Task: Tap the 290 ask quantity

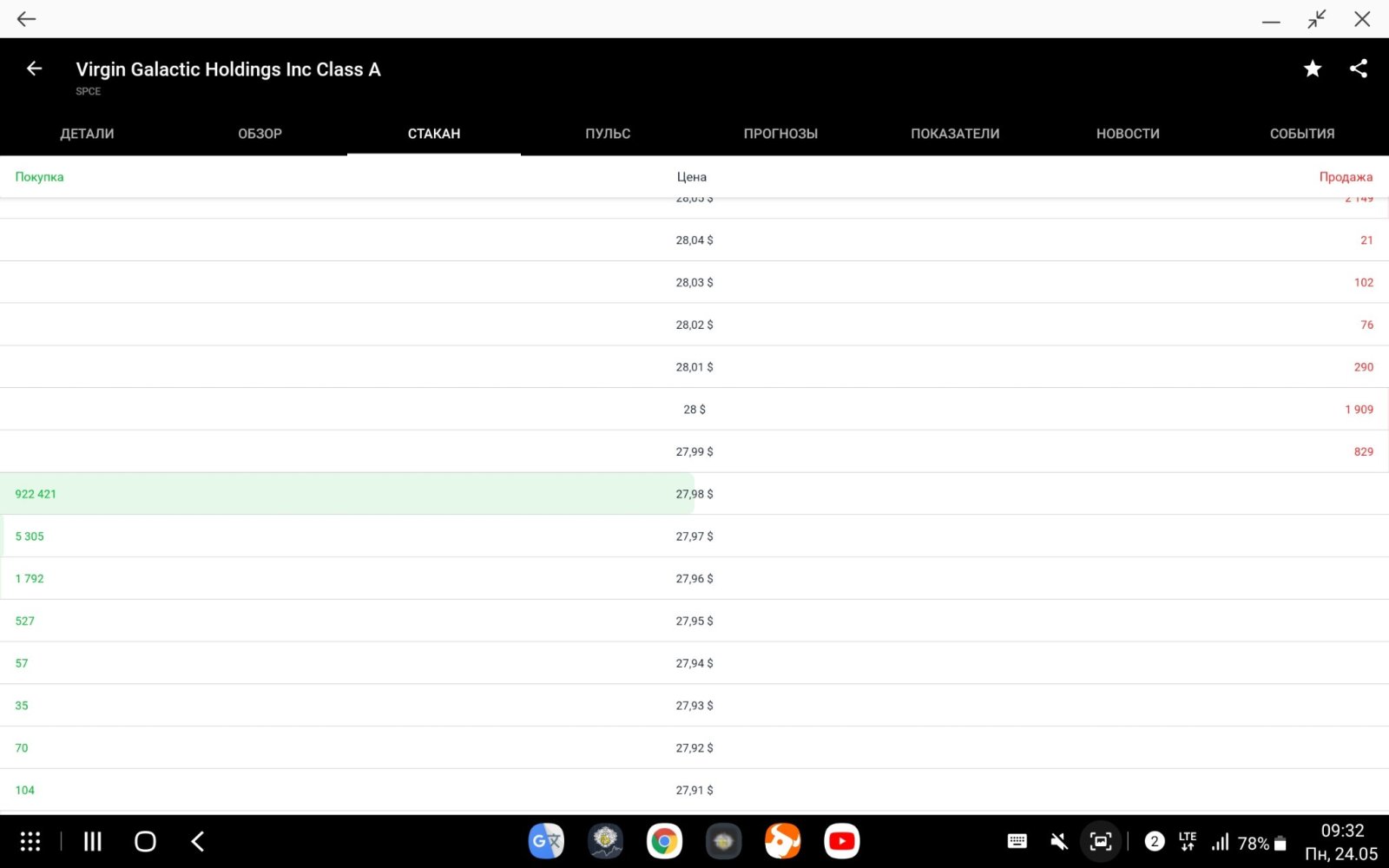Action: (x=1364, y=367)
